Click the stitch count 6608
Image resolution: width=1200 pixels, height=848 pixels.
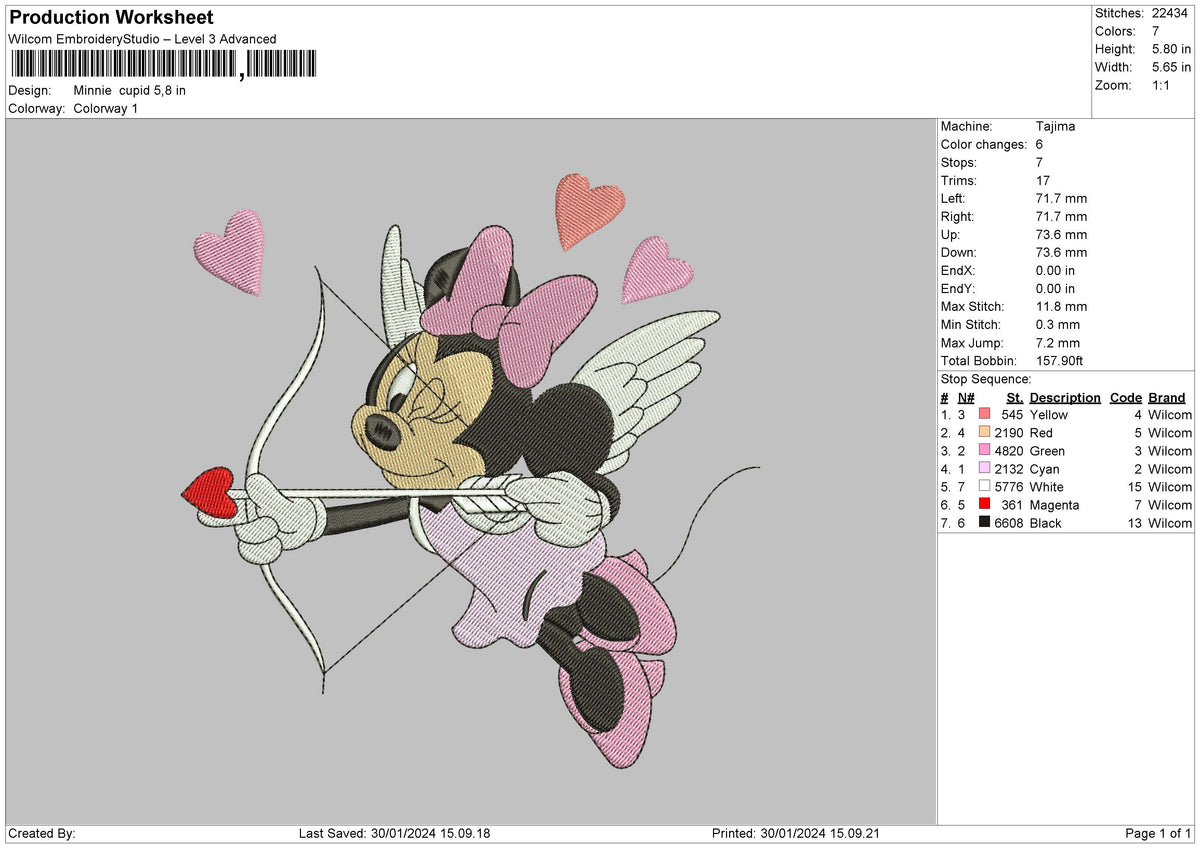click(x=1009, y=523)
